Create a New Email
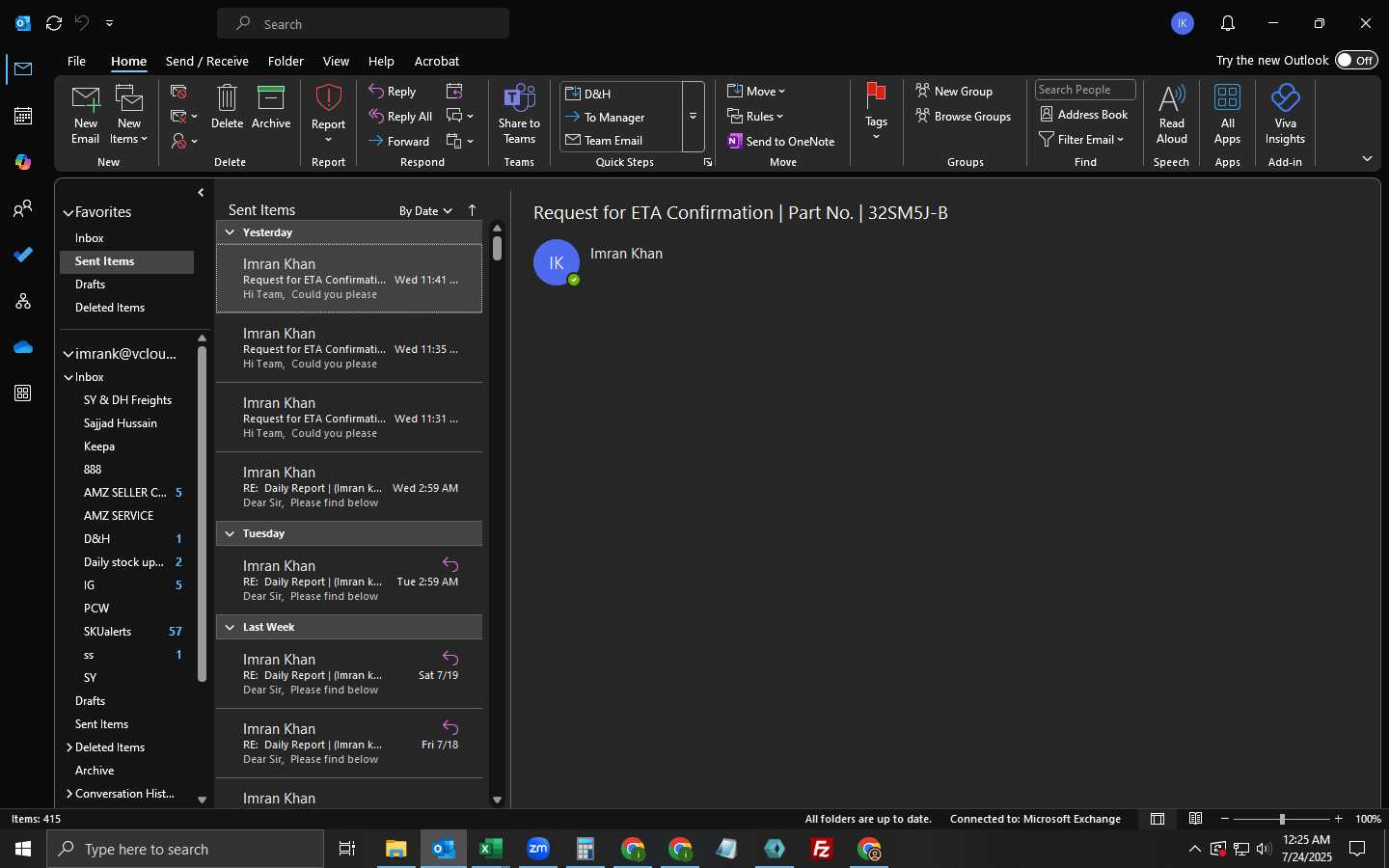 [85, 114]
